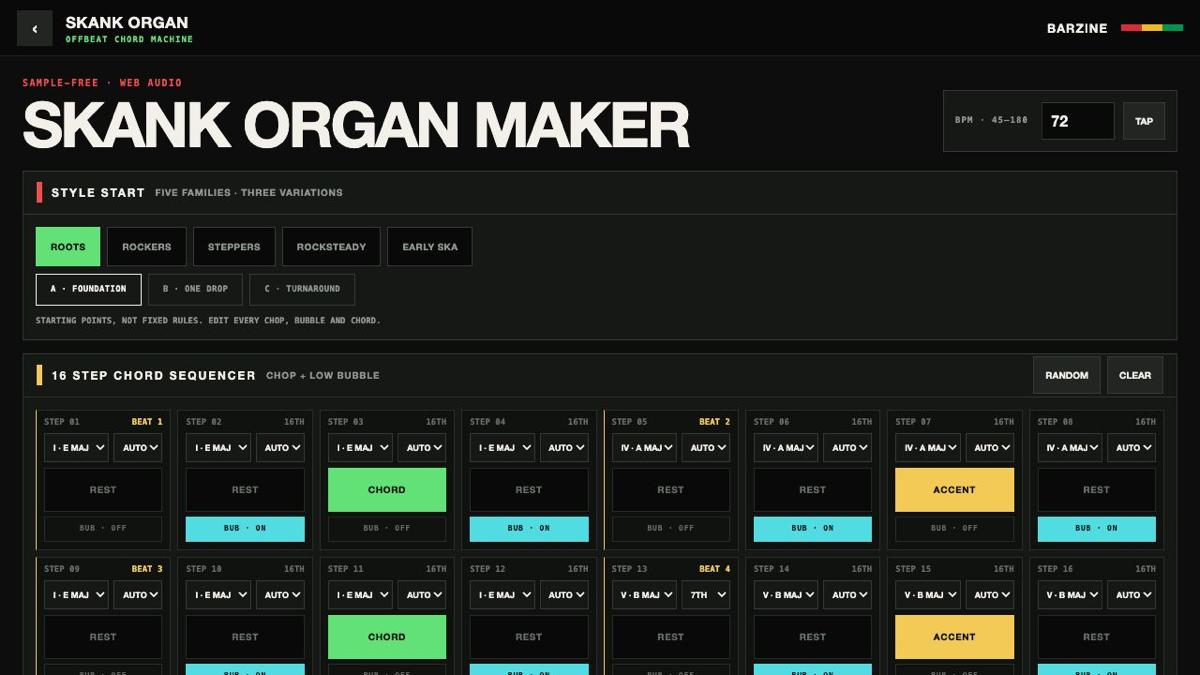The height and width of the screenshot is (675, 1200).
Task: Turn off the Step 02 bubble
Action: coord(245,529)
